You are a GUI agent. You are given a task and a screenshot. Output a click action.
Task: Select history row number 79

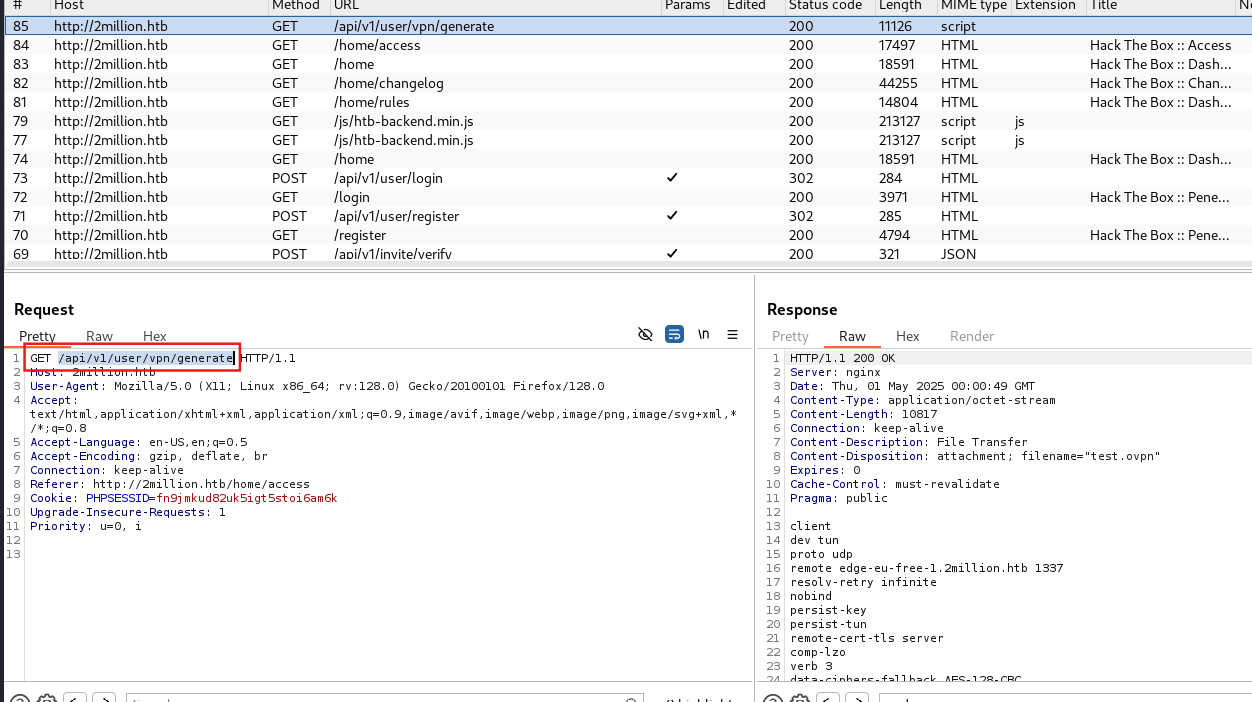click(x=628, y=121)
